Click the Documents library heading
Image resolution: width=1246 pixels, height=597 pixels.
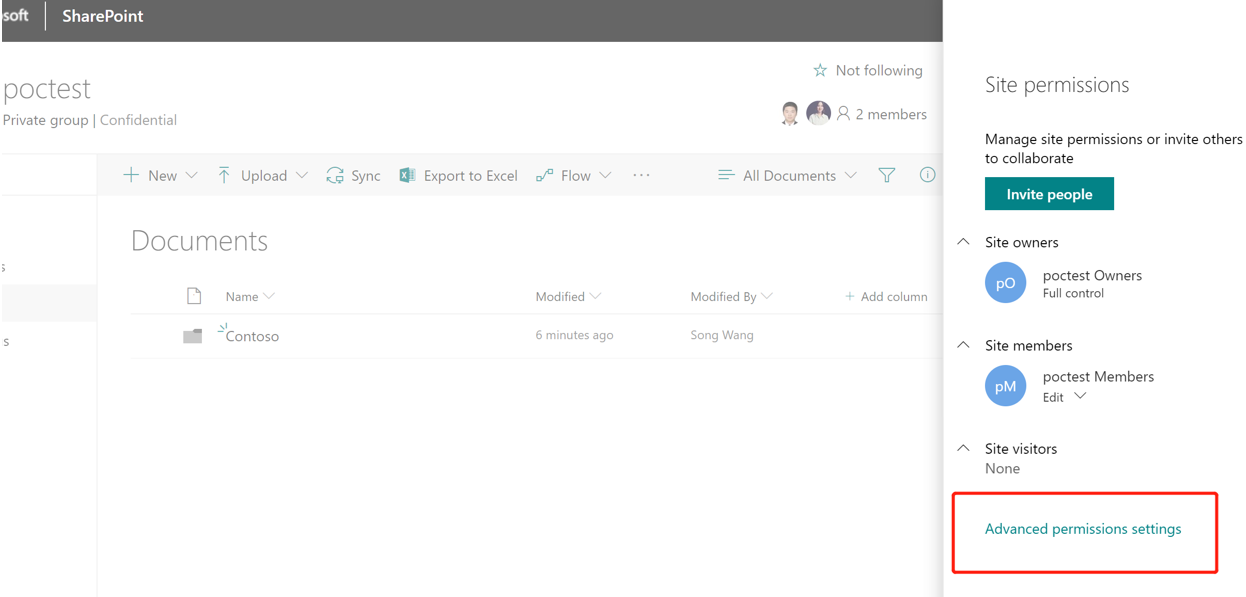(x=199, y=241)
